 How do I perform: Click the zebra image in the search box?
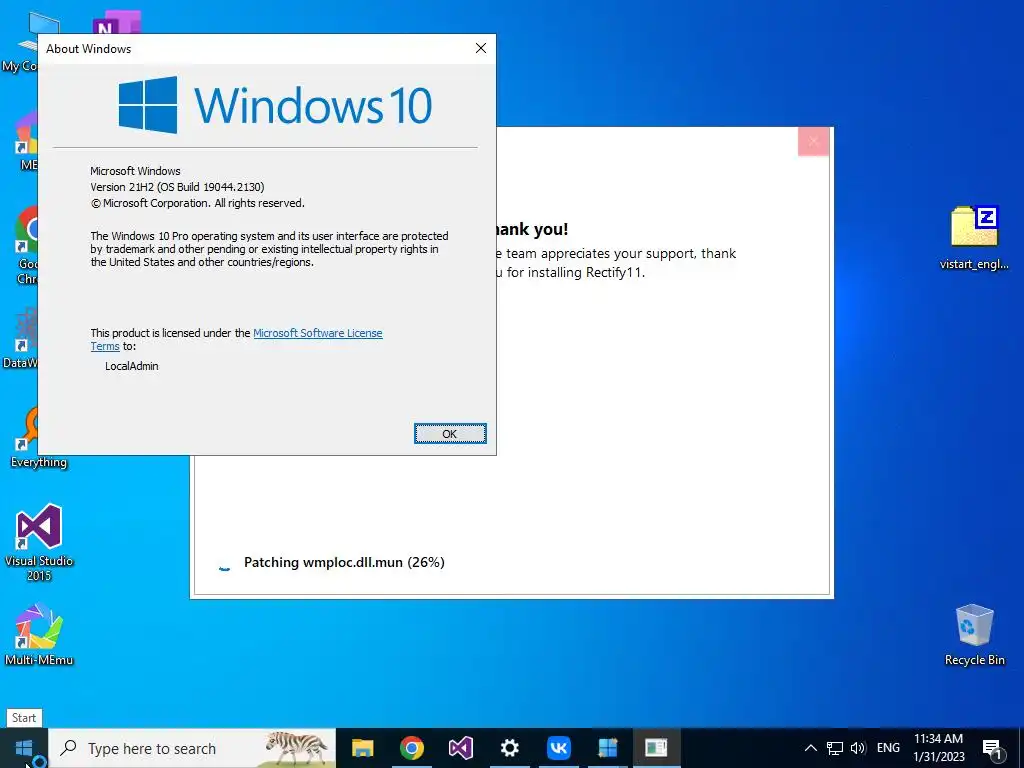297,748
